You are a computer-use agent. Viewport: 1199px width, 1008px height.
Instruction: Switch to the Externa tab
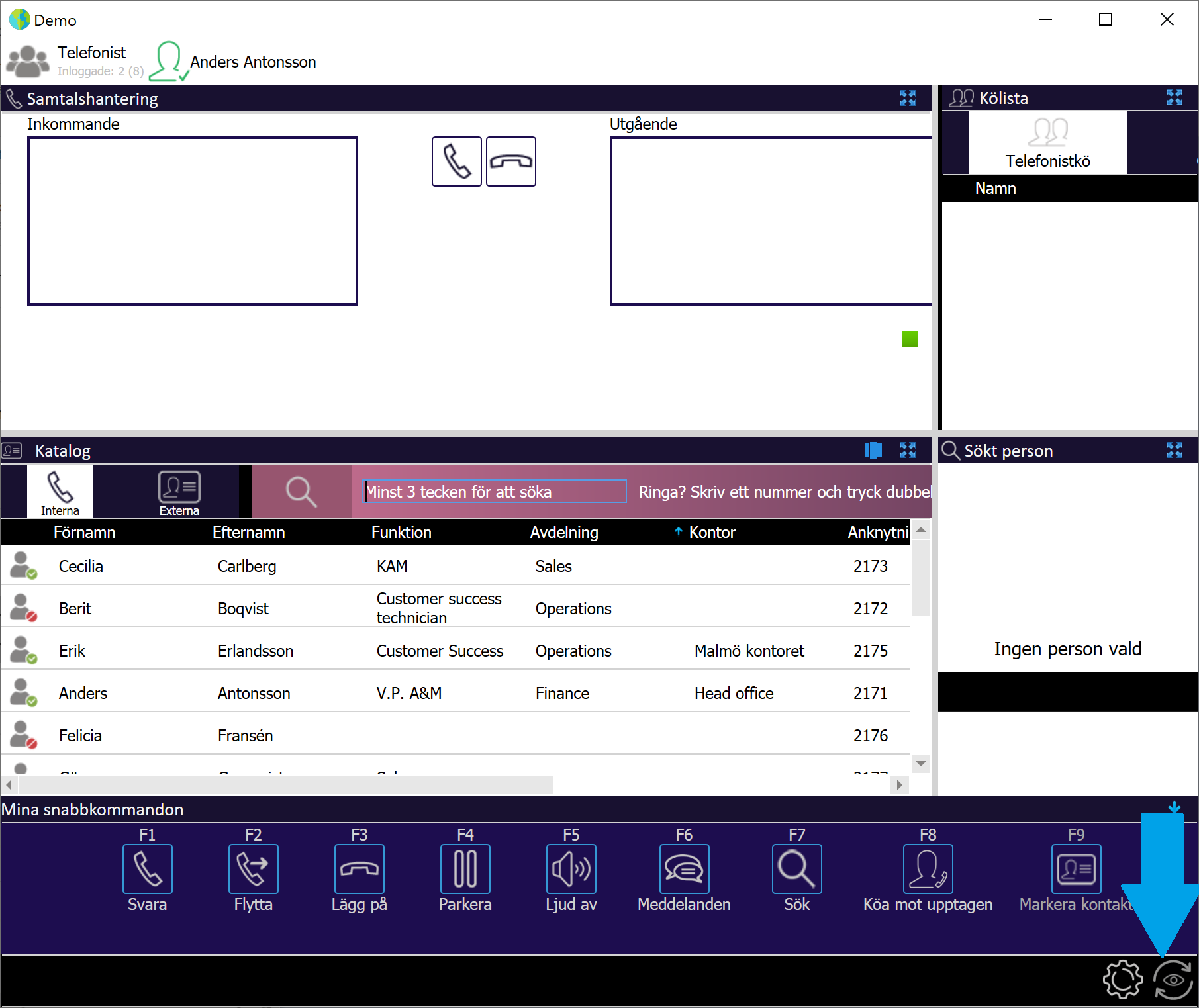179,491
